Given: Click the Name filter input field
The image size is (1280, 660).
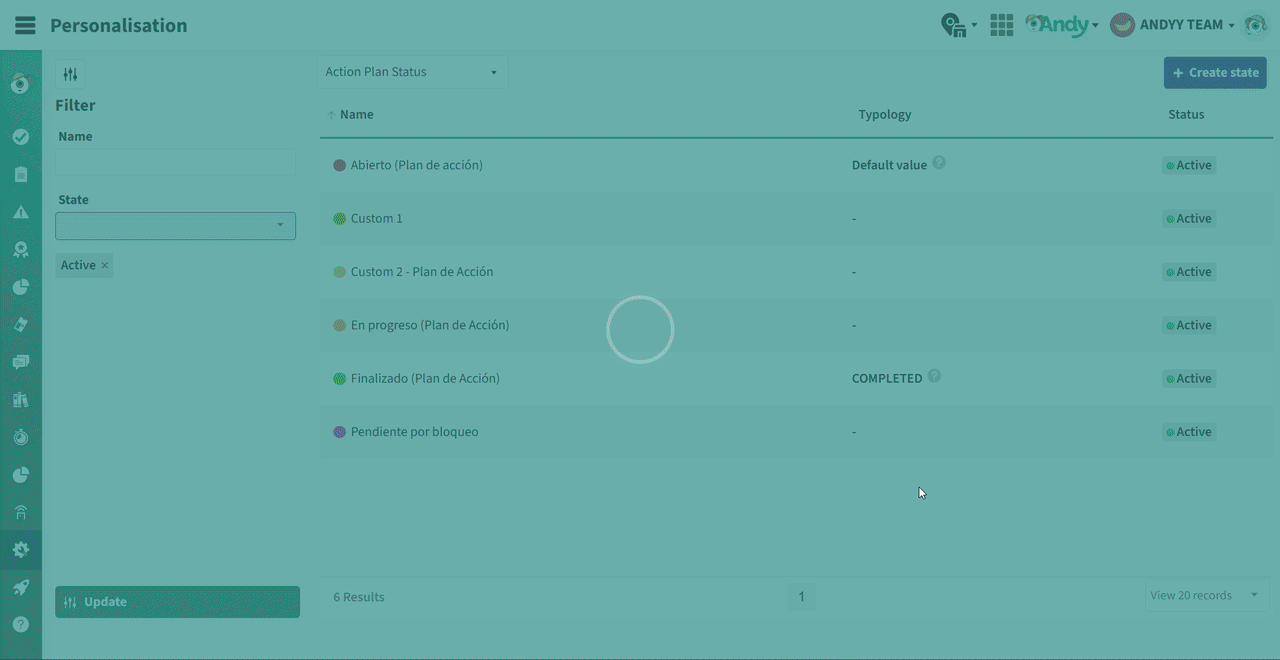Looking at the screenshot, I should coord(175,162).
